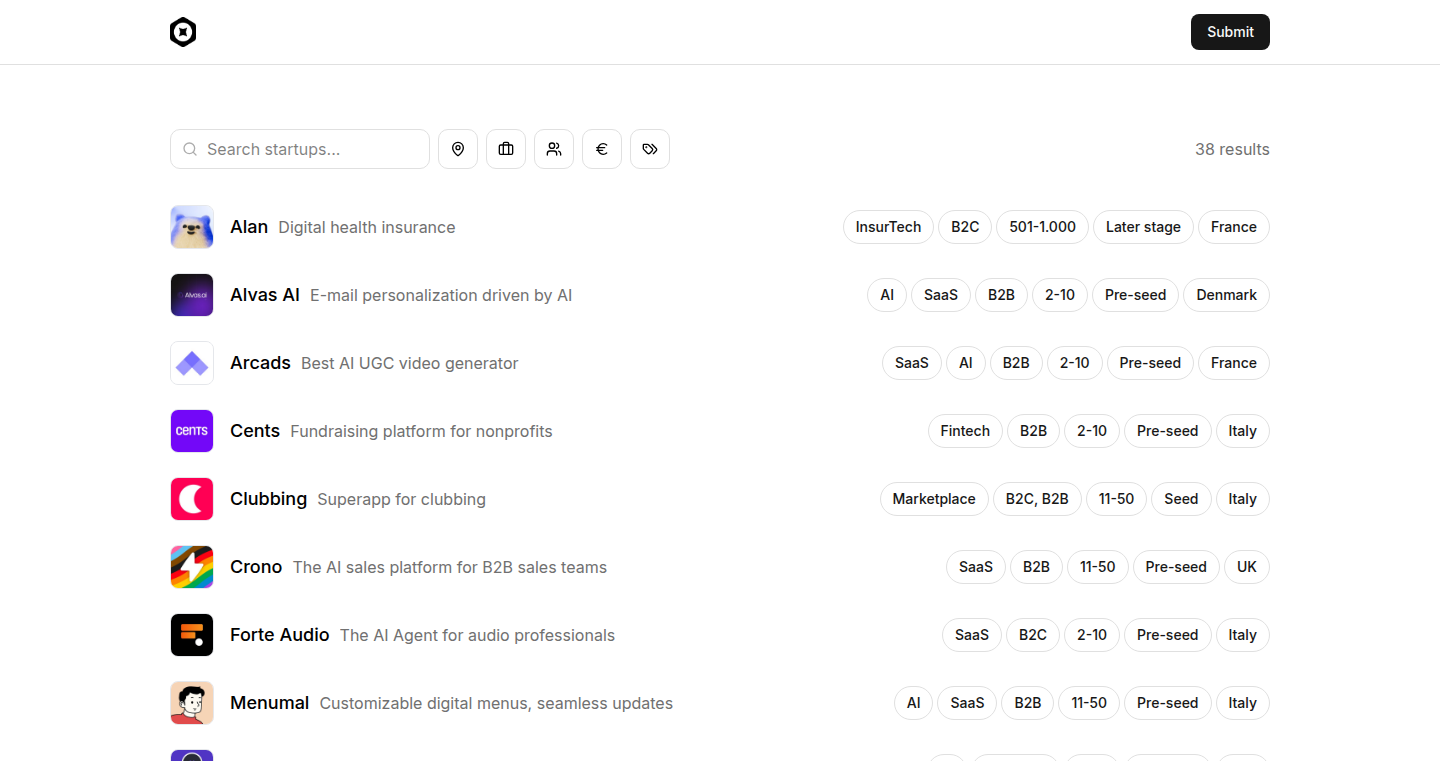Click the Clubbing red moon logo
Screen dimensions: 1440x761
192,499
